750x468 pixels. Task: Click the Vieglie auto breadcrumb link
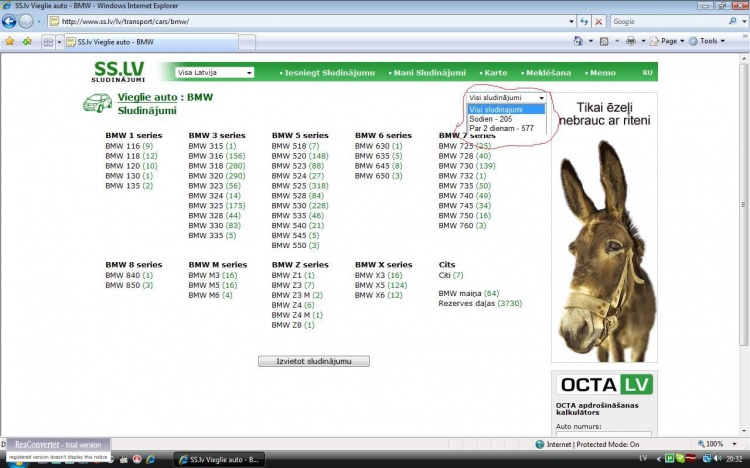(147, 97)
